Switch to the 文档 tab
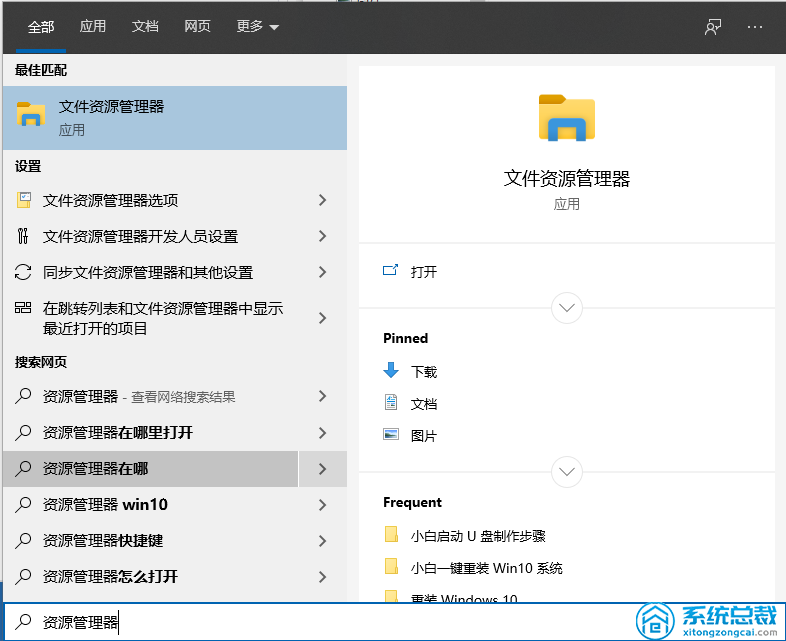The width and height of the screenshot is (786, 641). pyautogui.click(x=145, y=27)
